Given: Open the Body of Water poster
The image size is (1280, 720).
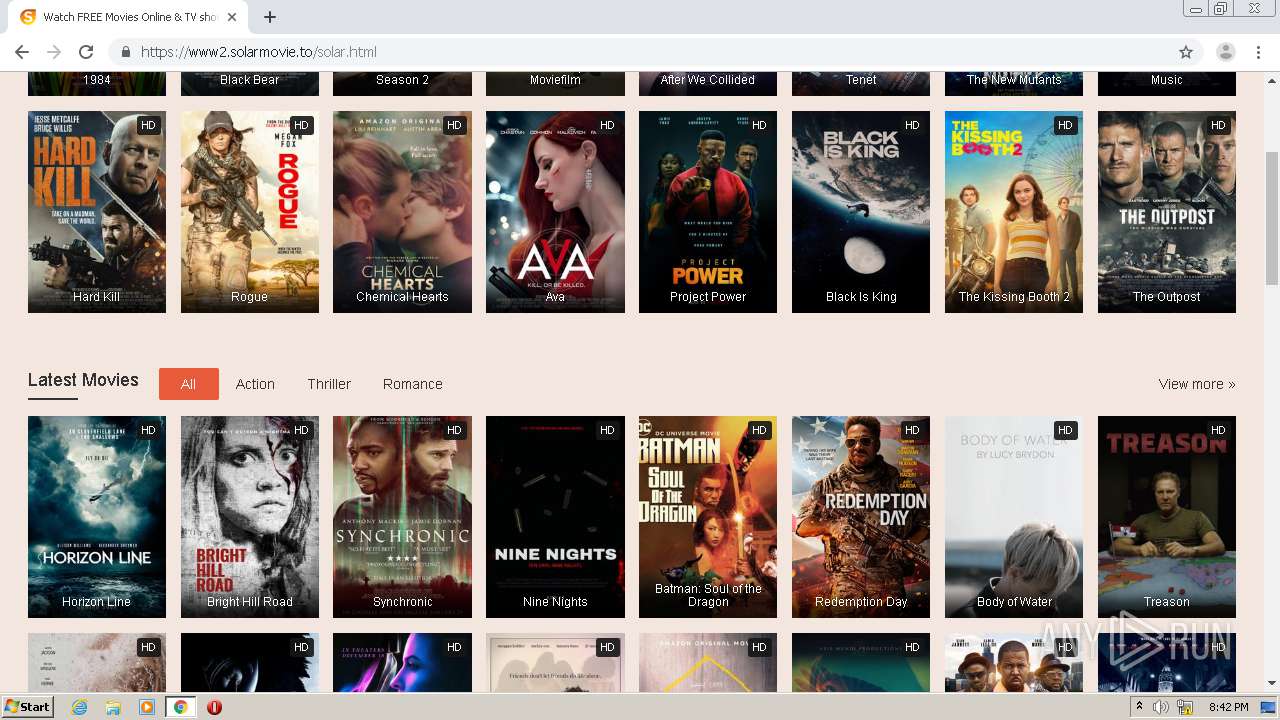Looking at the screenshot, I should pyautogui.click(x=1014, y=517).
